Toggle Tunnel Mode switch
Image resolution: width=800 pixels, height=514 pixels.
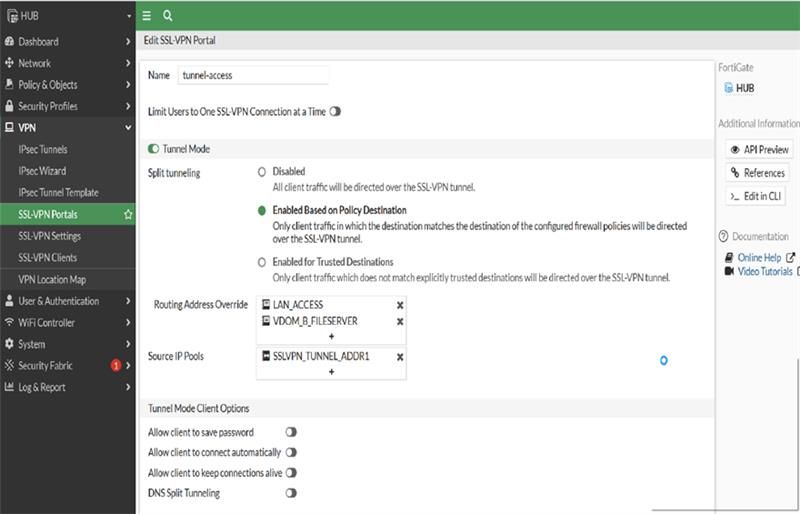pos(154,149)
